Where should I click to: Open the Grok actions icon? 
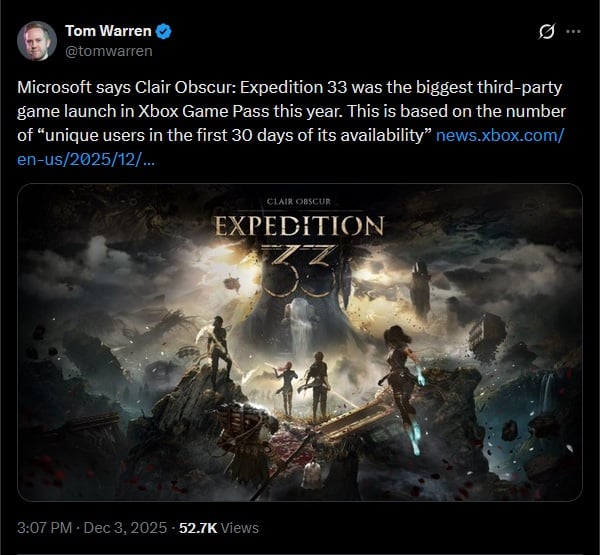(x=546, y=32)
